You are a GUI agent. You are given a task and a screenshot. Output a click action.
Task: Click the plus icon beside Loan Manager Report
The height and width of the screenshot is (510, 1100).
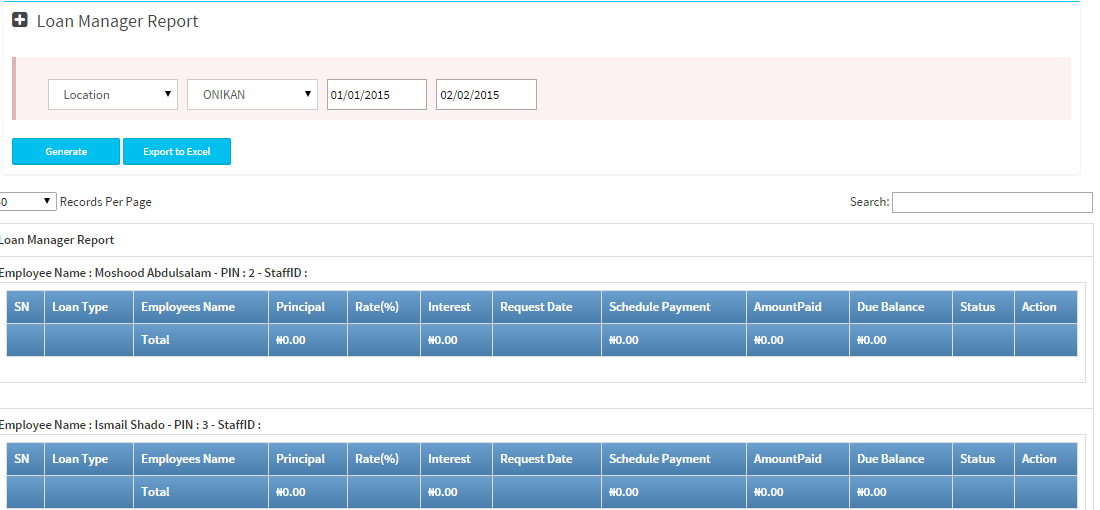(20, 21)
